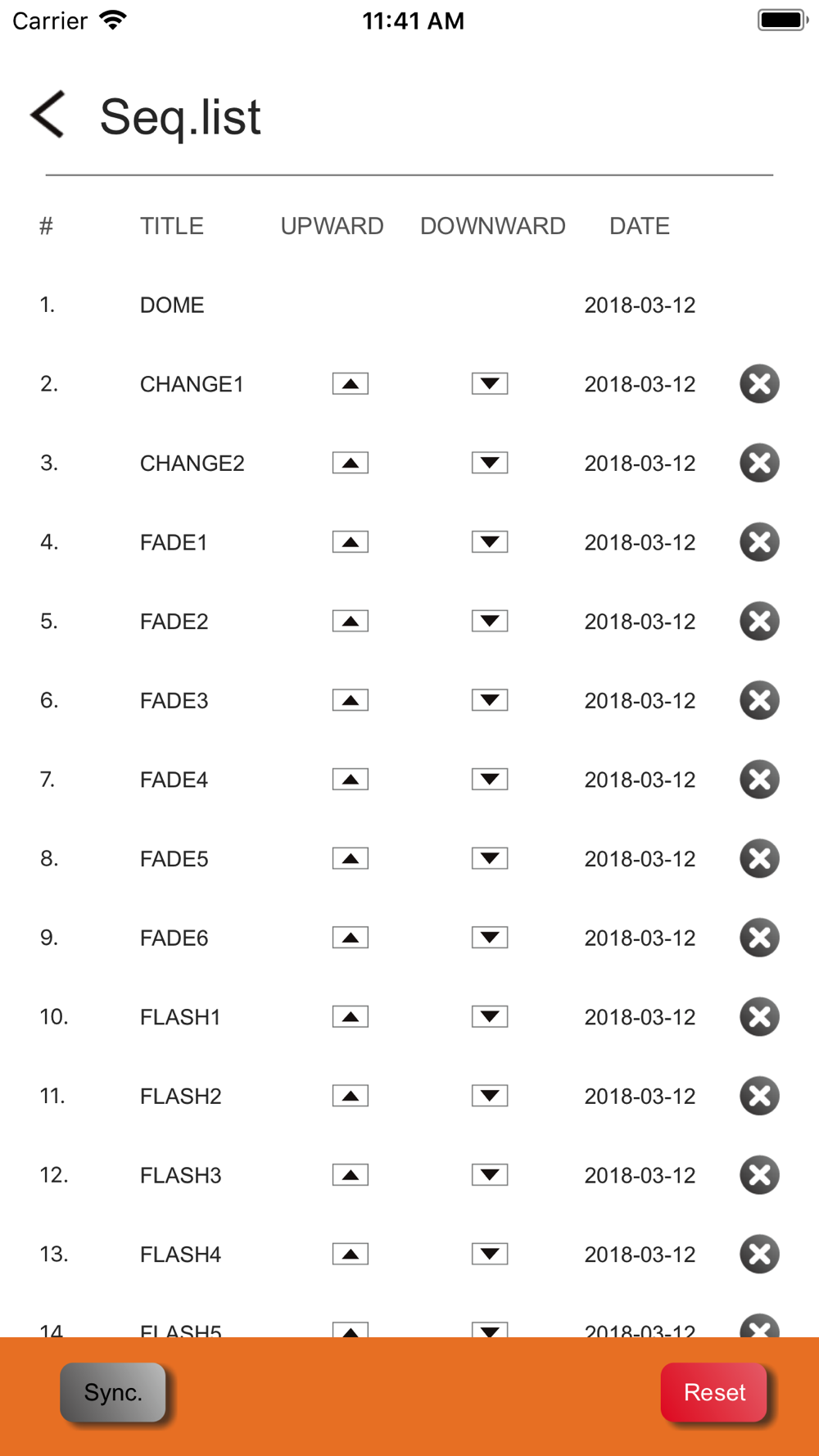Remove FADE1 with its X icon

click(x=759, y=542)
